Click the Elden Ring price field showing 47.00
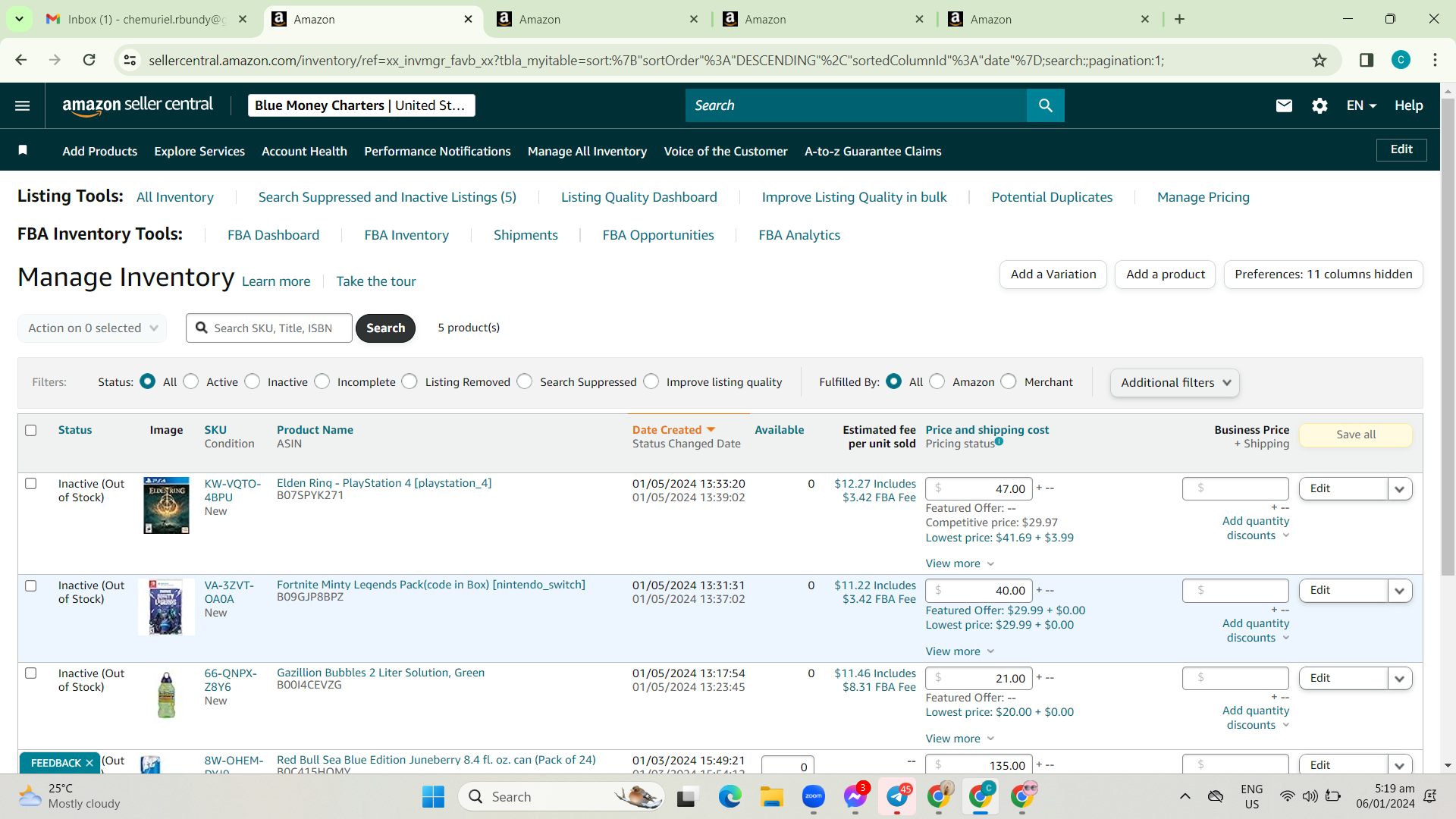 978,489
